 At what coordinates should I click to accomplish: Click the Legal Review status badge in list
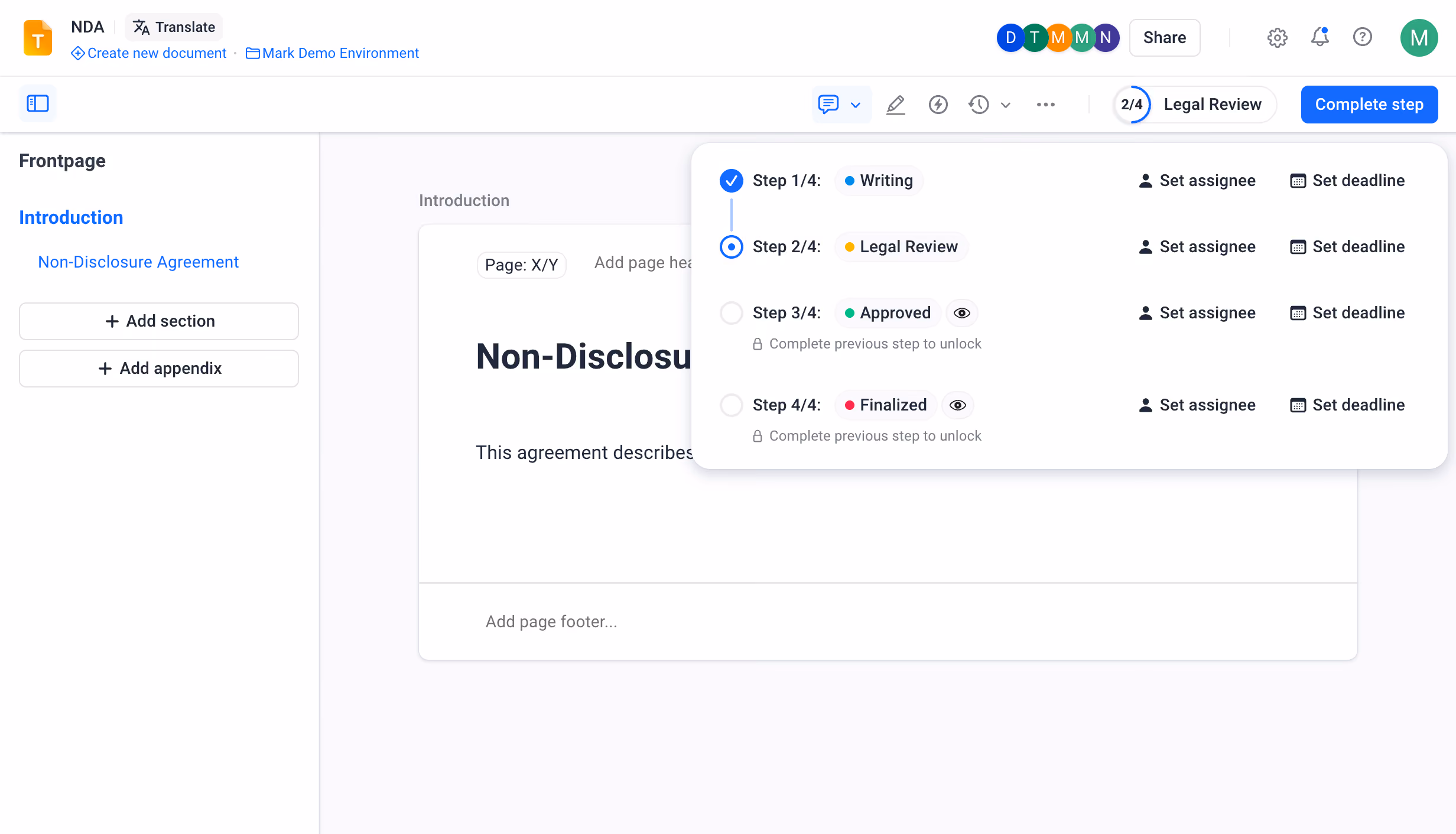[x=901, y=247]
